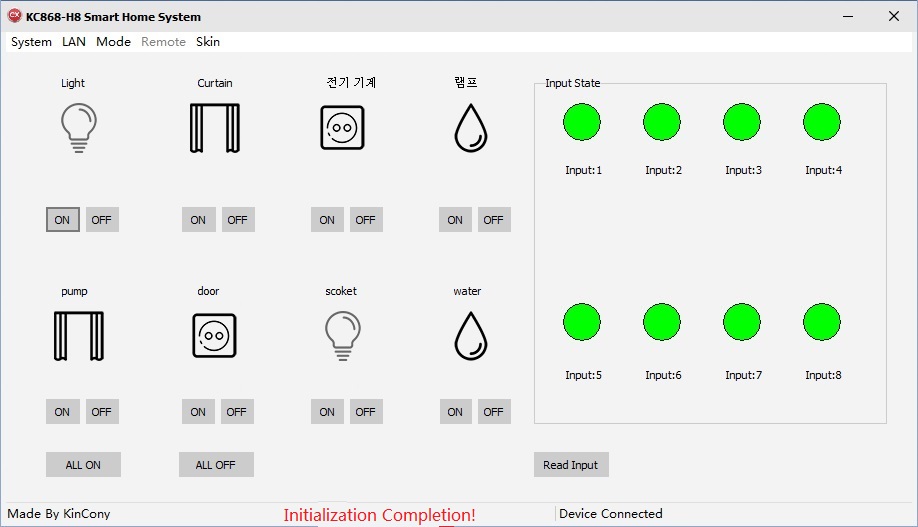
Task: Click the pump channel icon
Action: point(78,336)
